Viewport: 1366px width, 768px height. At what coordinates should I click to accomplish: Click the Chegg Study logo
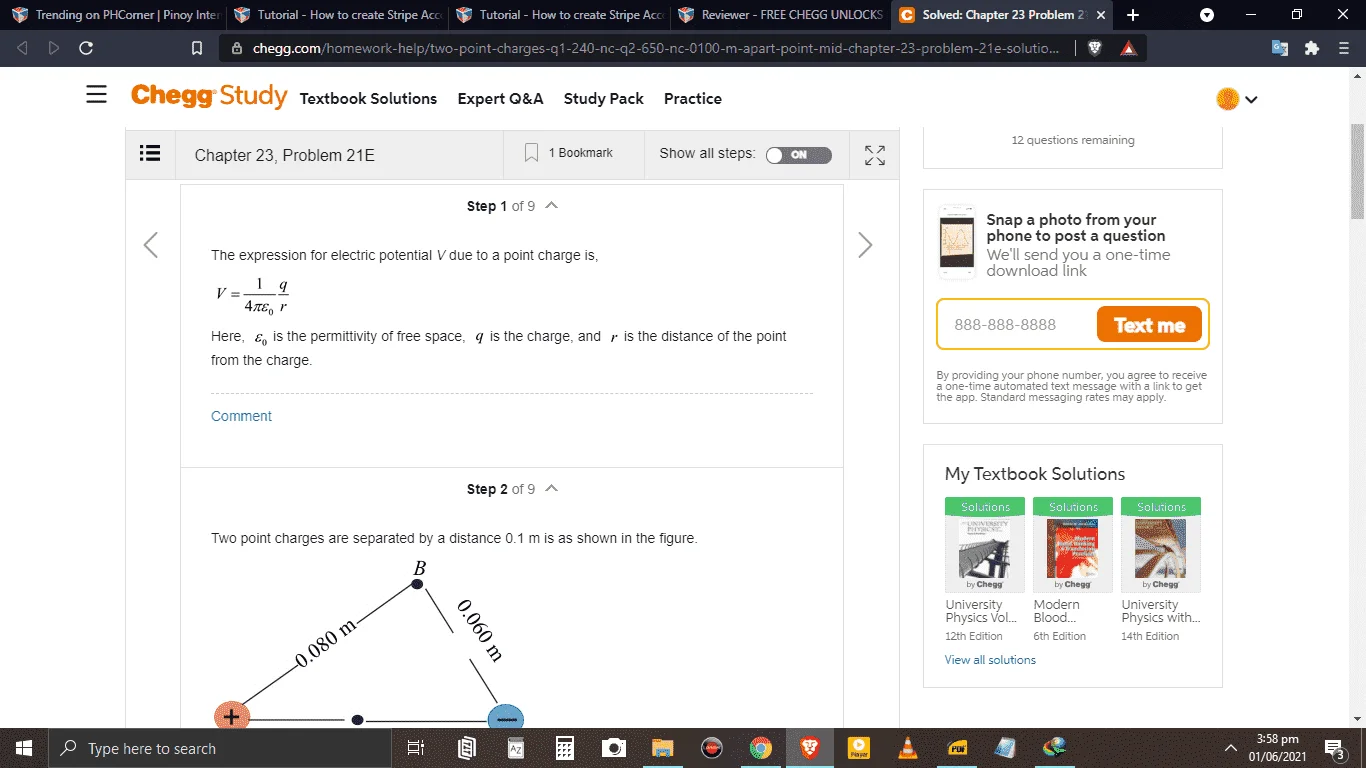pos(208,96)
